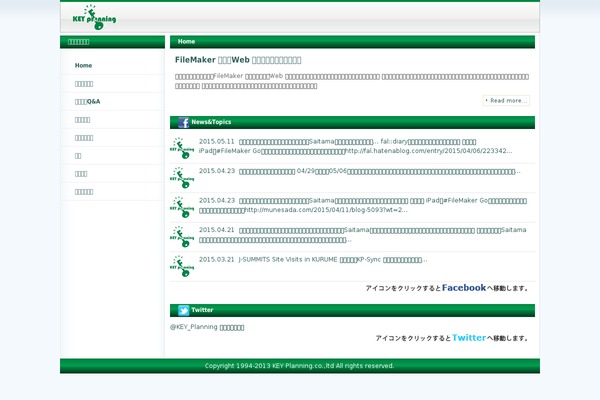The width and height of the screenshot is (600, 400).
Task: Click the FileMaker Web article heading
Action: coord(238,60)
